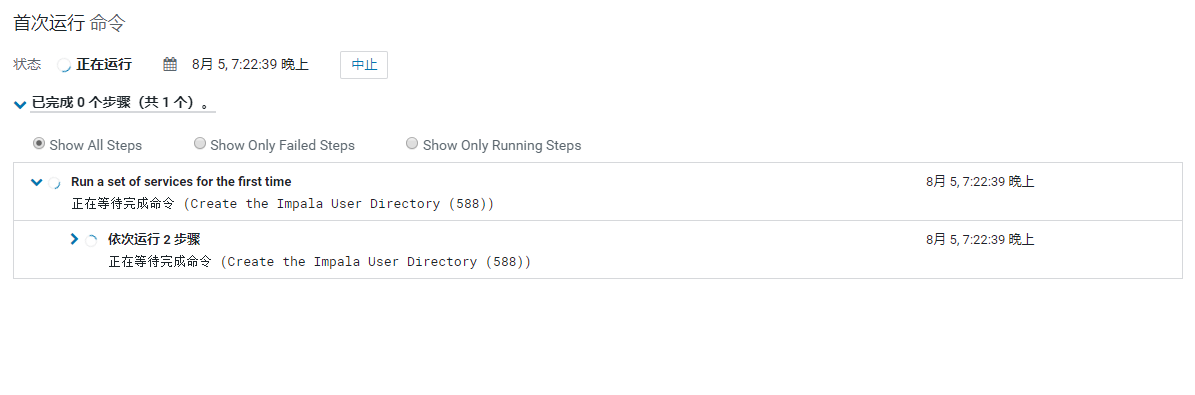Select Show Only Failed Steps radio button
The width and height of the screenshot is (1195, 395).
(200, 143)
